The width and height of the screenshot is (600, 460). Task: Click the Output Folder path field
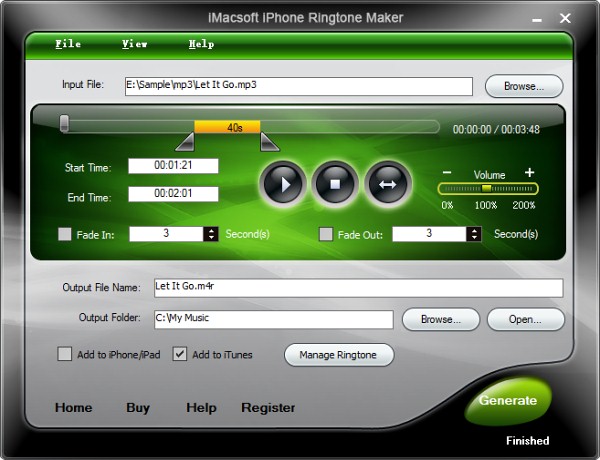[x=274, y=320]
